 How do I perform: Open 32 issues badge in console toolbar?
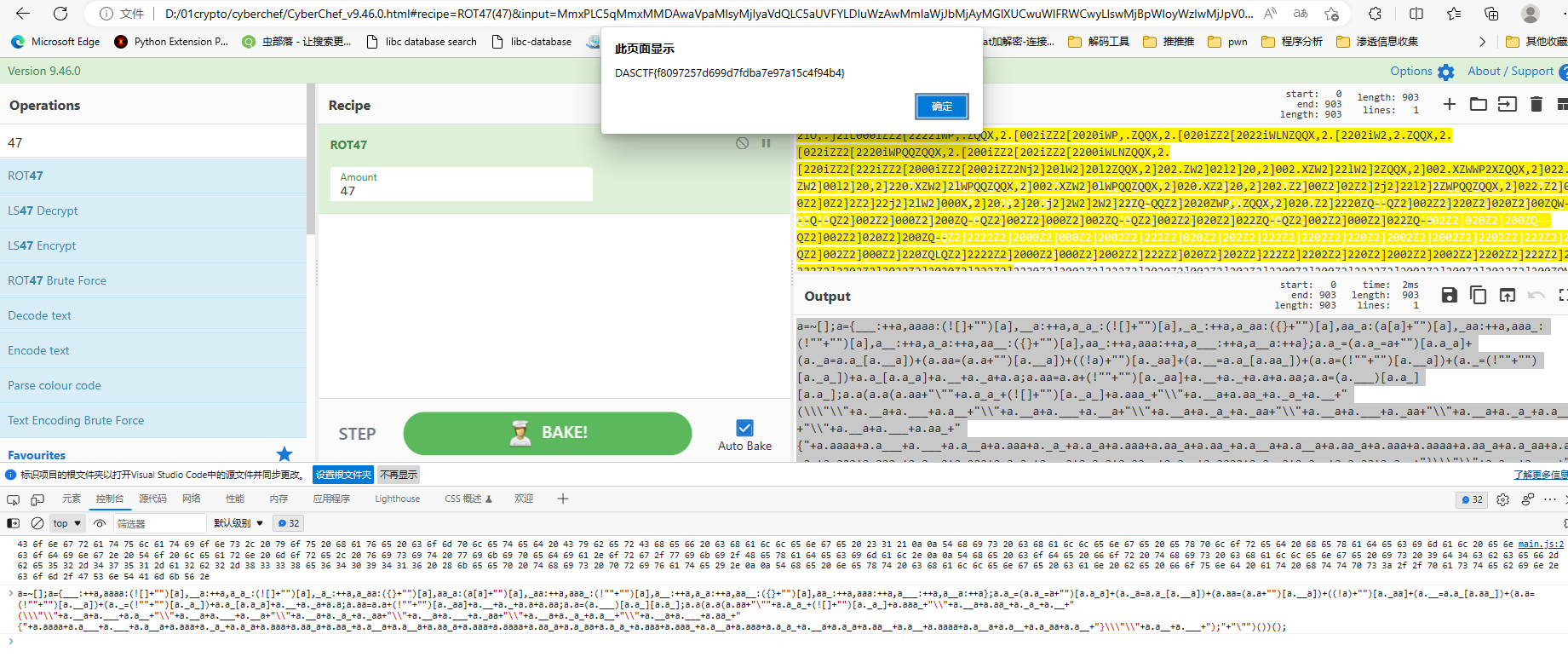288,523
